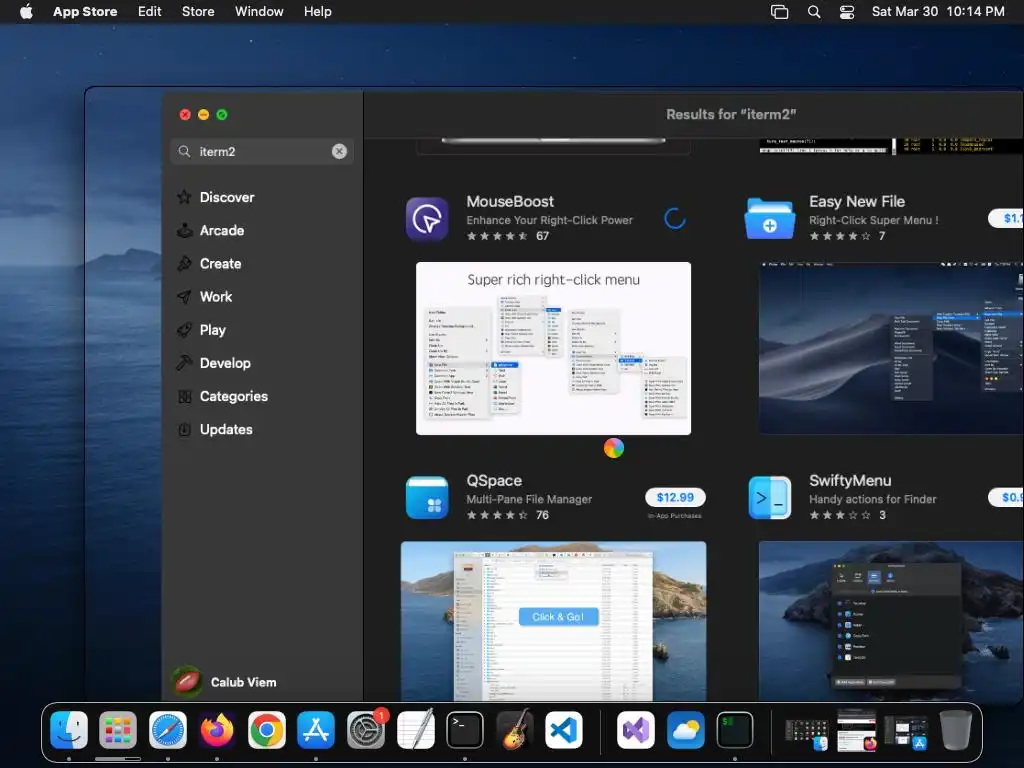Image resolution: width=1024 pixels, height=768 pixels.
Task: Open the Edit menu
Action: [x=150, y=12]
